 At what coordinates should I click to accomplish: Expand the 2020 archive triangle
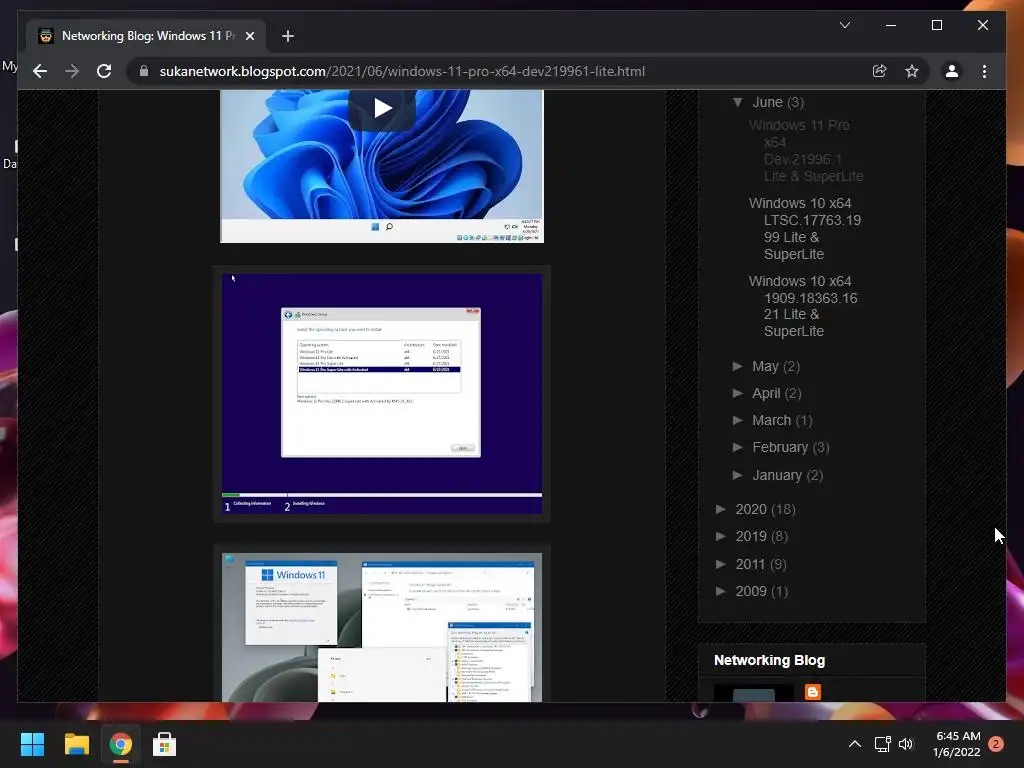(721, 509)
